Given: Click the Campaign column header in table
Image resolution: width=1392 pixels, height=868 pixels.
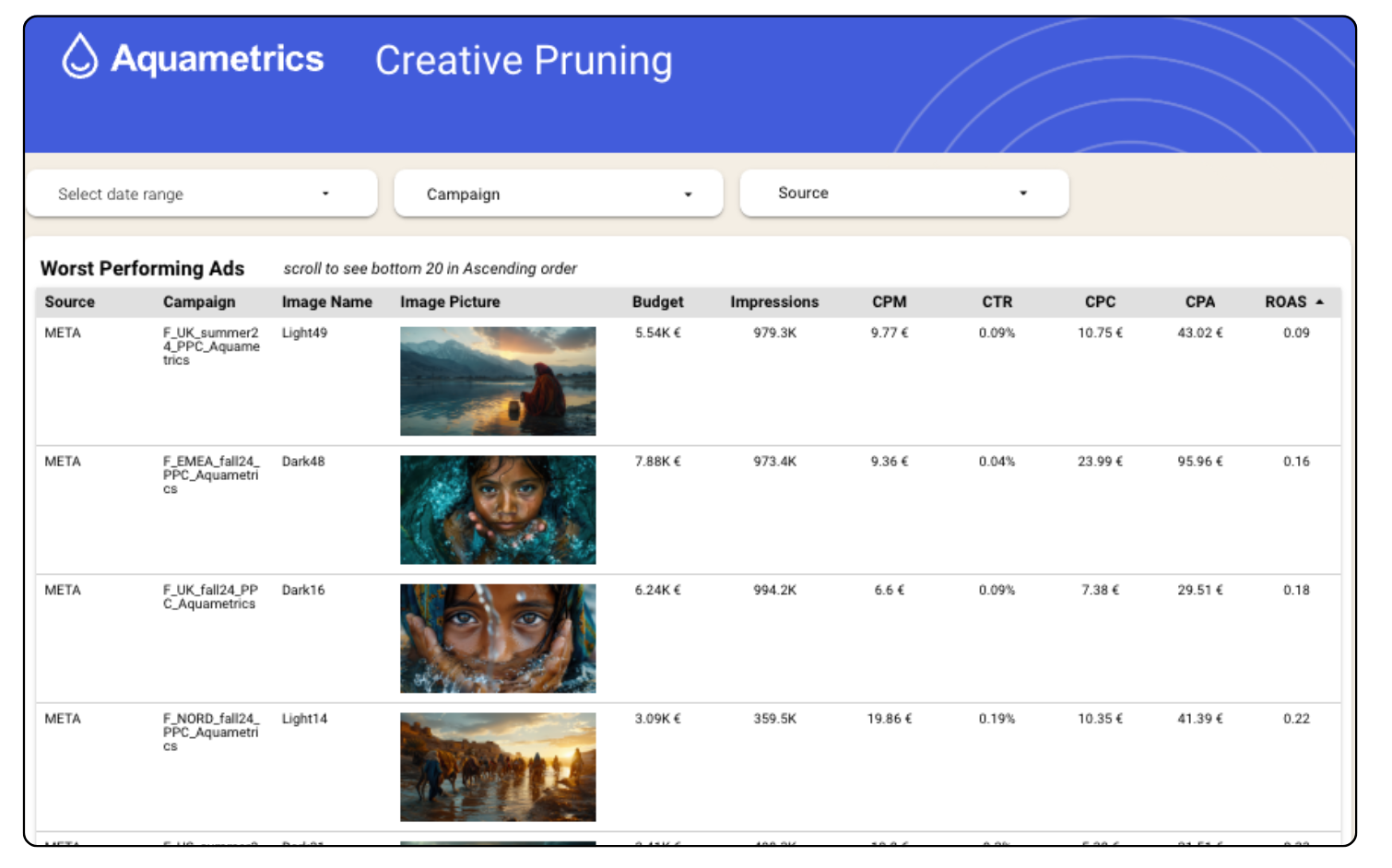Looking at the screenshot, I should 199,302.
